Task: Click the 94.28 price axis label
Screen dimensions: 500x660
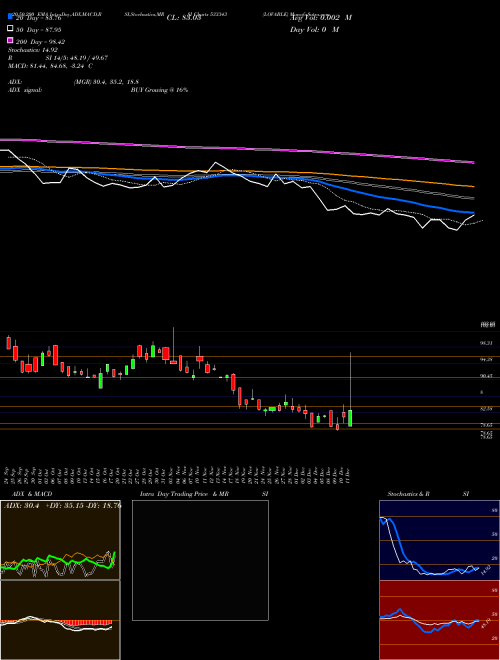Action: coord(487,359)
